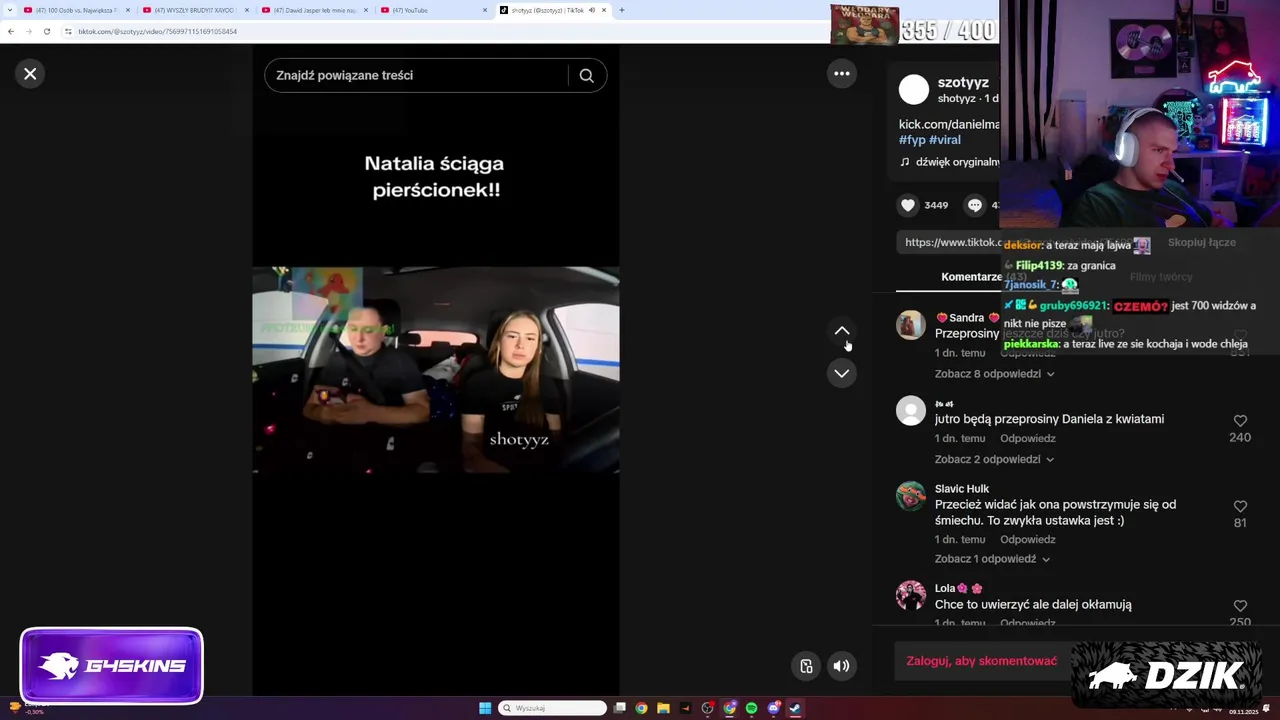Go to previous video with up chevron
Viewport: 1280px width, 720px height.
(842, 331)
